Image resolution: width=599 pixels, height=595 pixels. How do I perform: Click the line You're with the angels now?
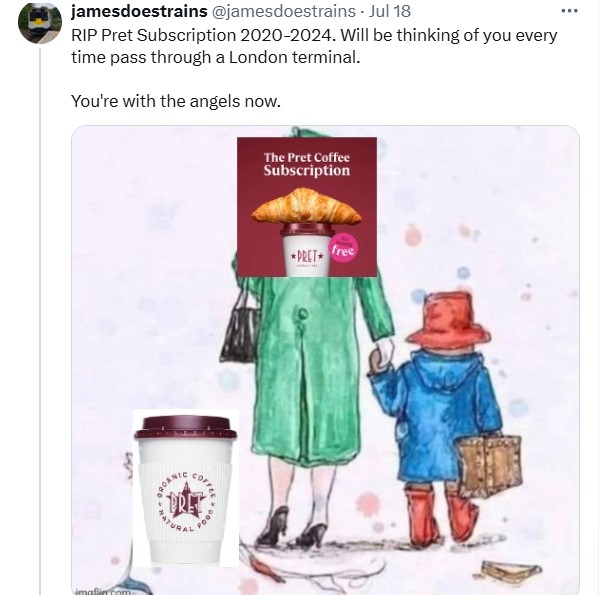click(176, 102)
